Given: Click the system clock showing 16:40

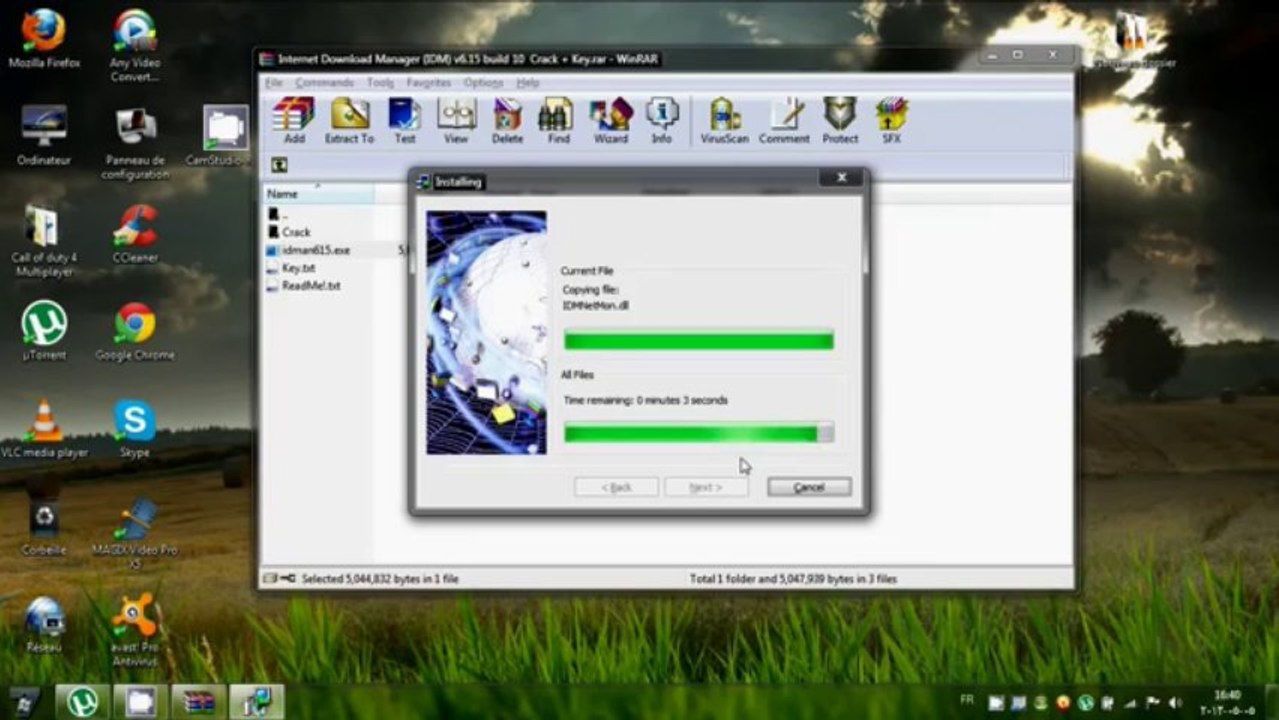Looking at the screenshot, I should pos(1227,702).
